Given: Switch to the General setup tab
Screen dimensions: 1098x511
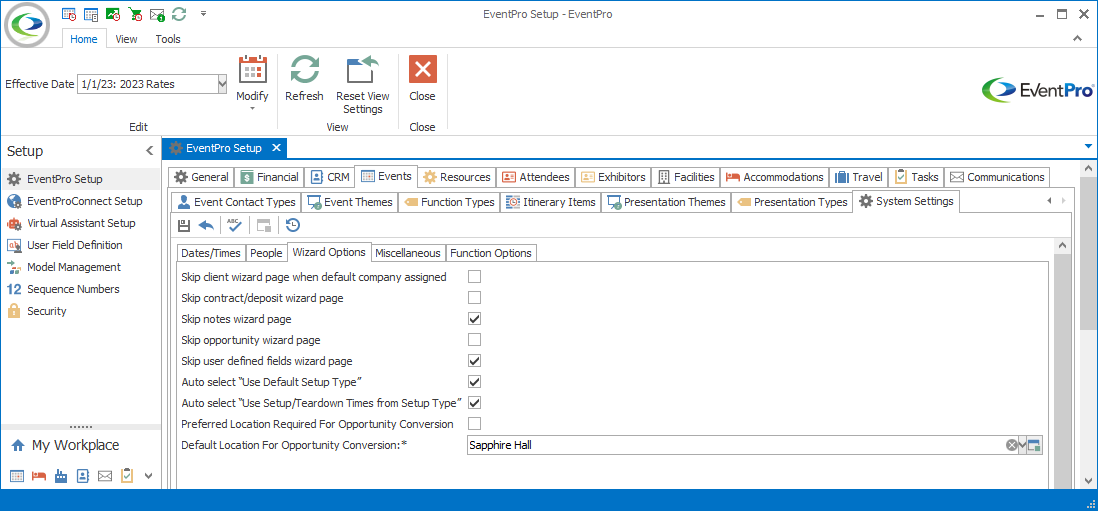Looking at the screenshot, I should [x=201, y=177].
